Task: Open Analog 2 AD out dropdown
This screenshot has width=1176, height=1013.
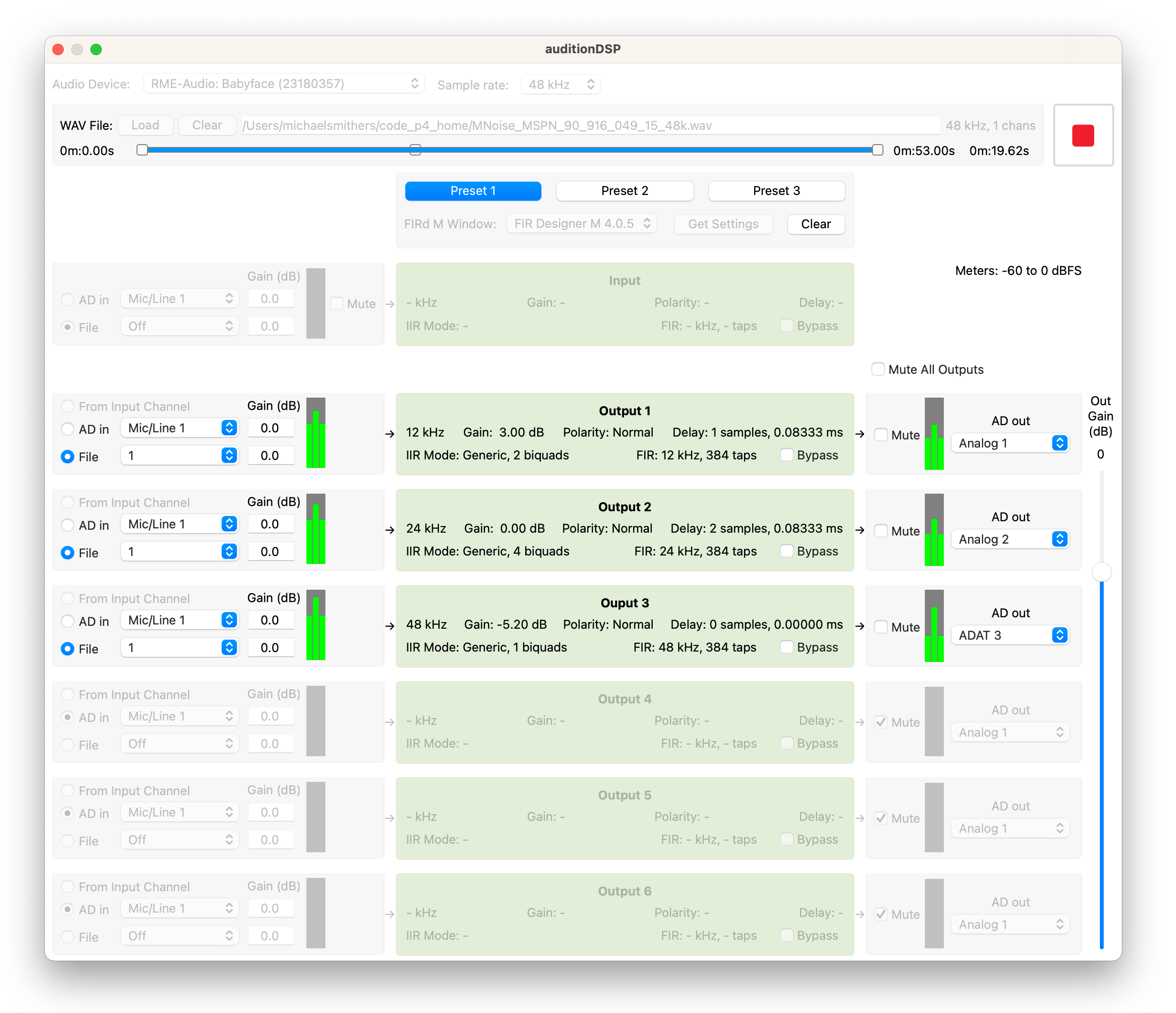Action: pos(1010,539)
